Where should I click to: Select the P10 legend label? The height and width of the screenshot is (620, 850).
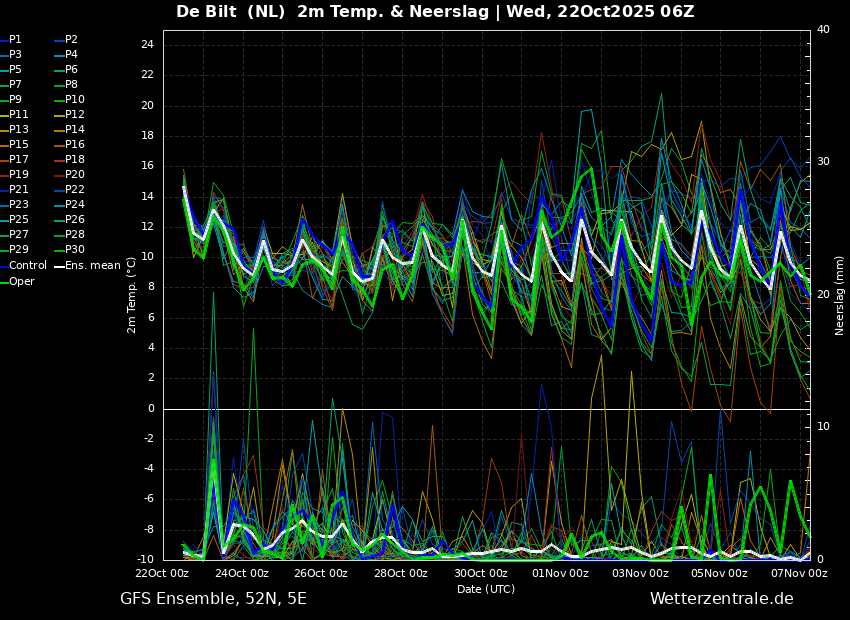click(x=74, y=100)
